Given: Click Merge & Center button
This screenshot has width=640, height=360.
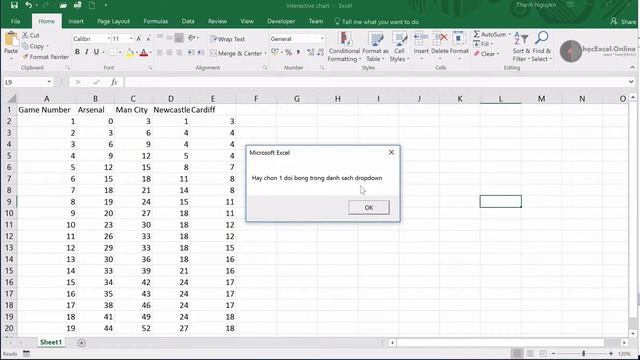Looking at the screenshot, I should pos(236,53).
